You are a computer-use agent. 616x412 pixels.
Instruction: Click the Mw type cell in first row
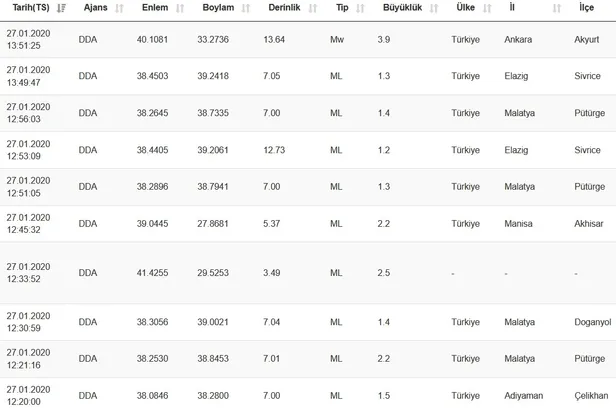point(337,39)
